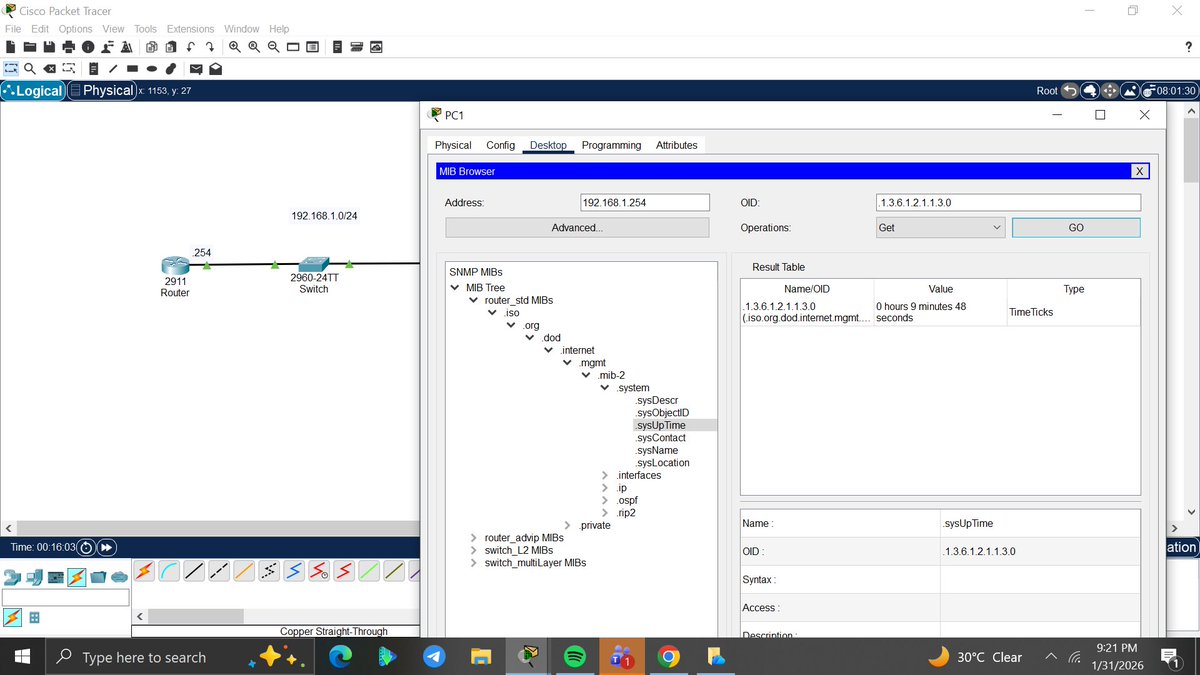Open the Extensions menu

click(190, 29)
